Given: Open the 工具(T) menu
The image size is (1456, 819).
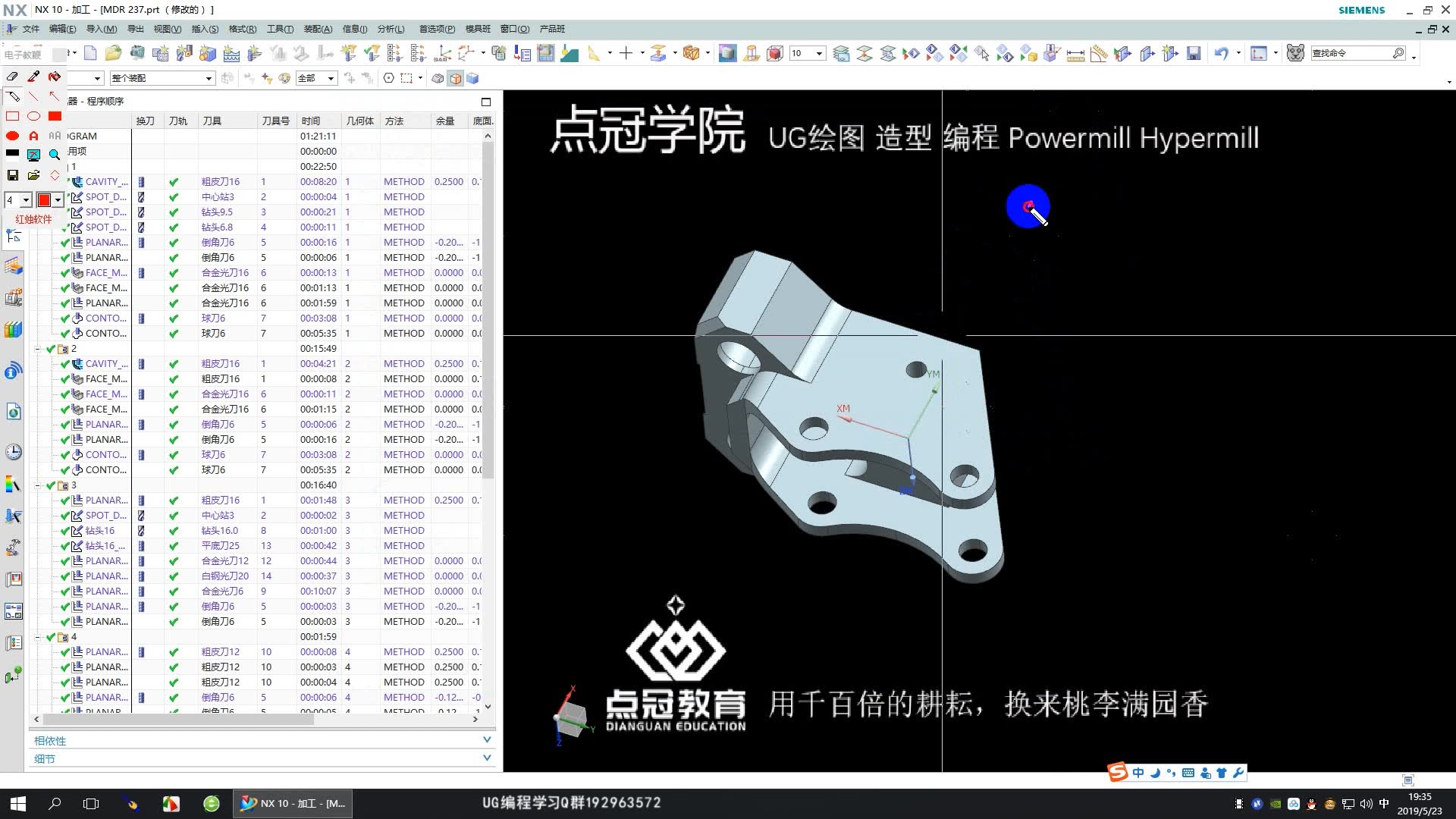Looking at the screenshot, I should pos(280,29).
